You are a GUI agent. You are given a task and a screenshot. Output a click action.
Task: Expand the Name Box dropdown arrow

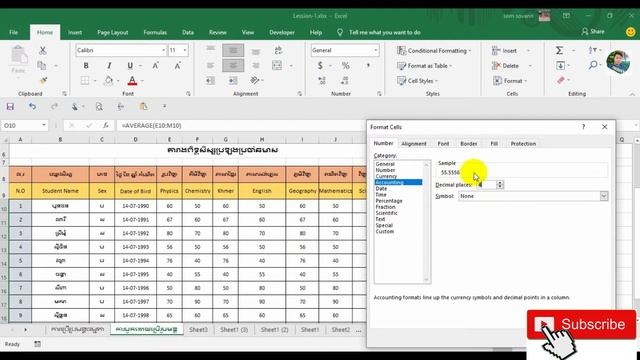[44, 125]
